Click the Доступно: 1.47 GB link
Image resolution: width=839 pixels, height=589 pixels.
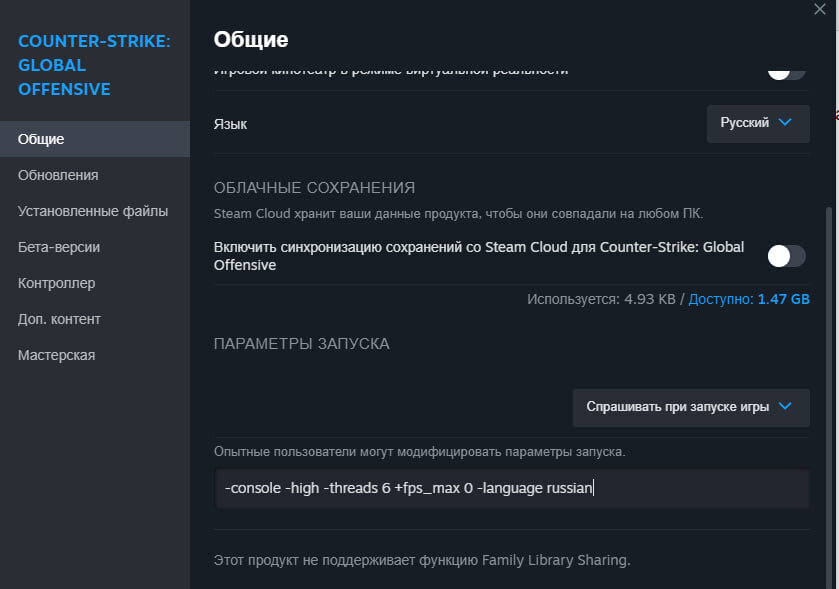[x=749, y=299]
